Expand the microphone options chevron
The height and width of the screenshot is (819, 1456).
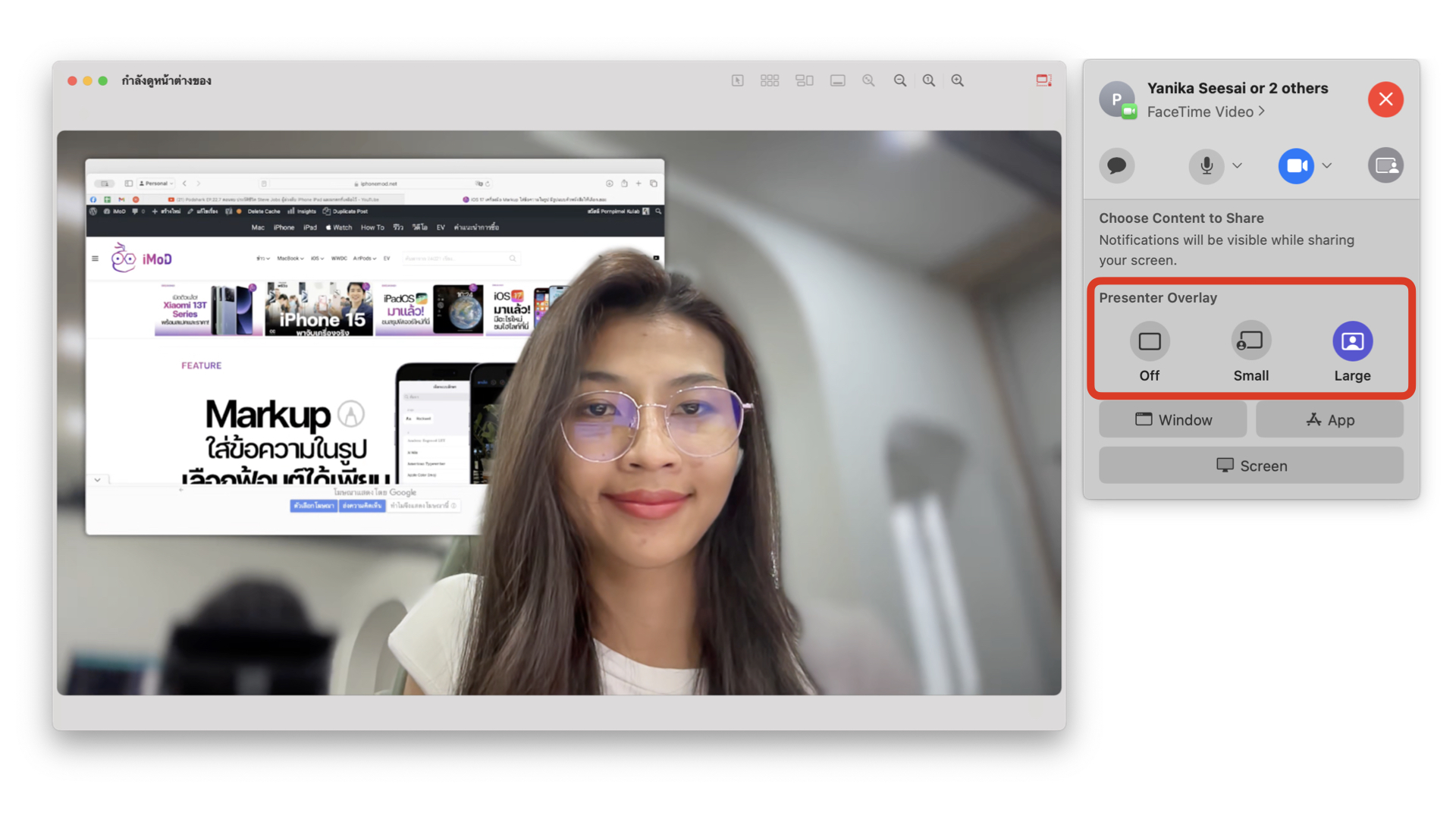point(1238,165)
